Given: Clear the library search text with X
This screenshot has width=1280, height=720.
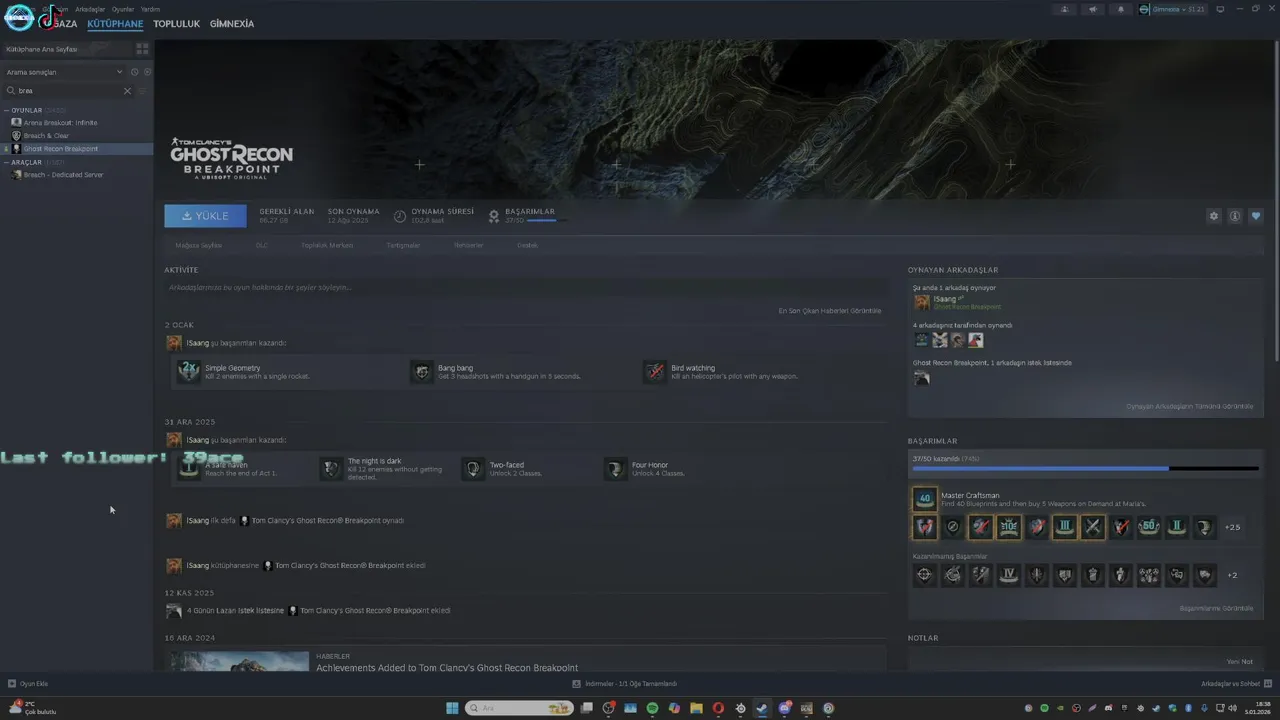Looking at the screenshot, I should point(127,91).
